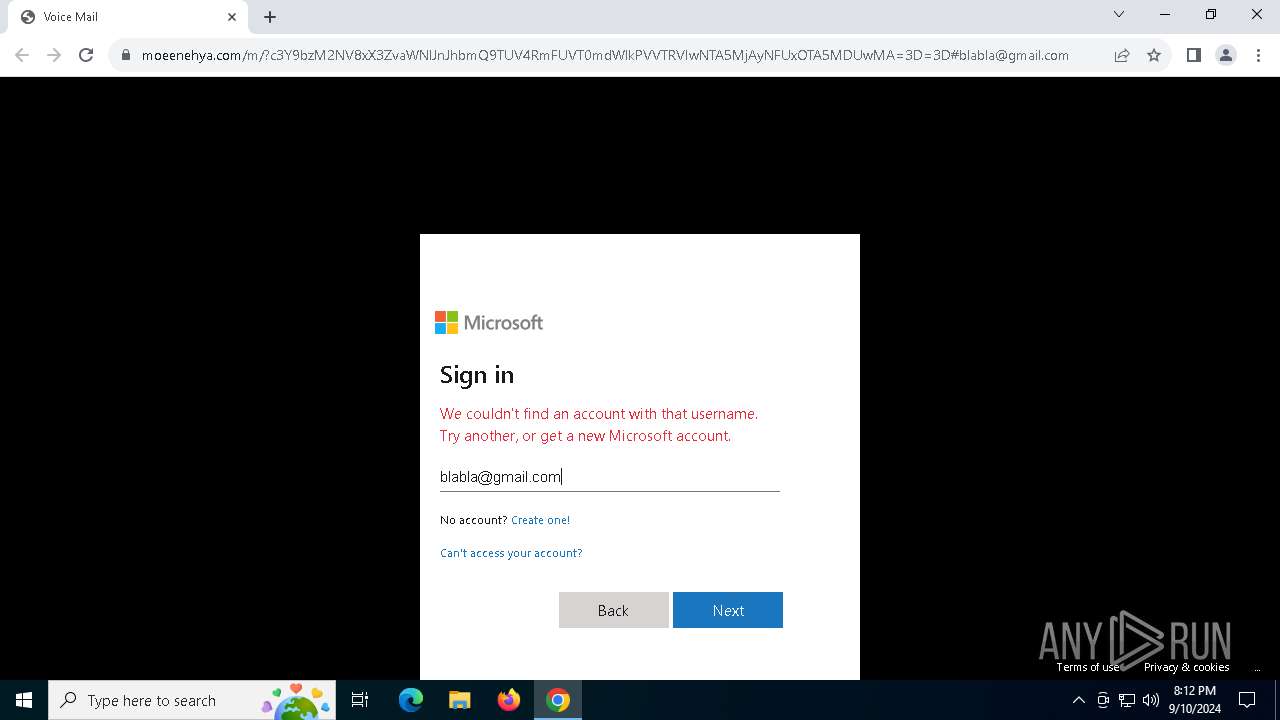Screen dimensions: 1280x720
Task: Minimize the Chrome window
Action: [1165, 14]
